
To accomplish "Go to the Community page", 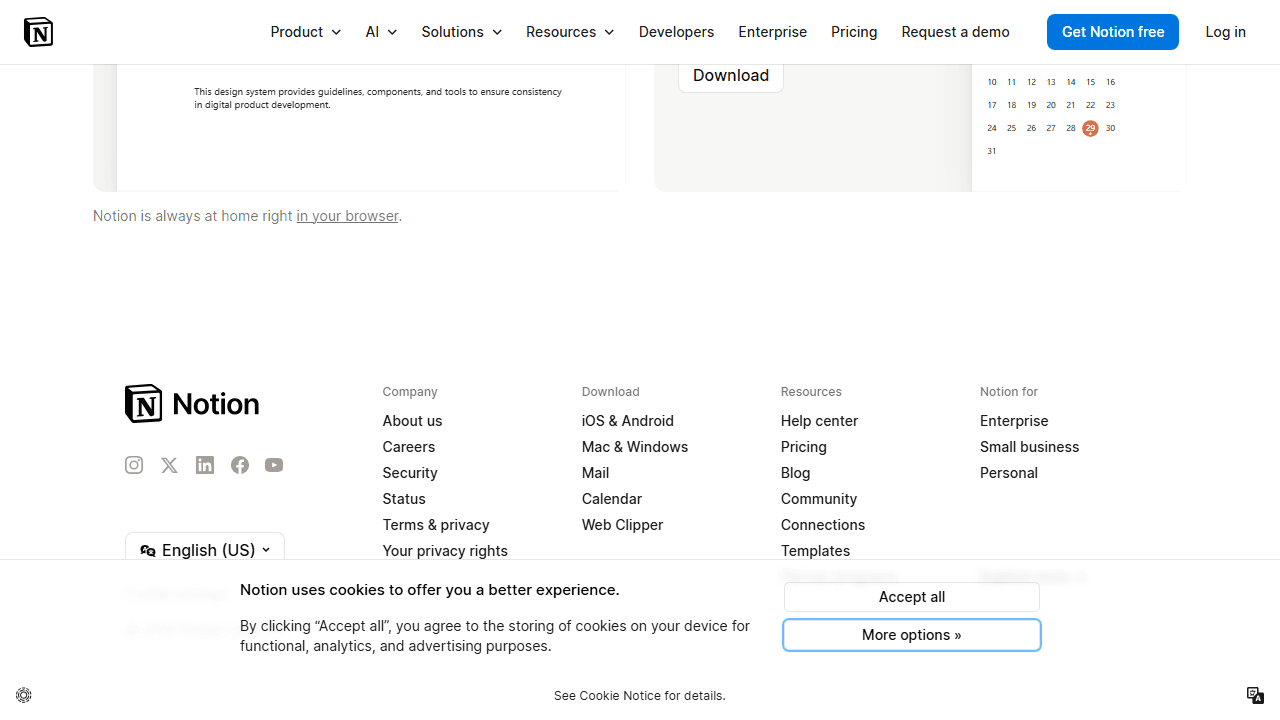I will point(819,499).
